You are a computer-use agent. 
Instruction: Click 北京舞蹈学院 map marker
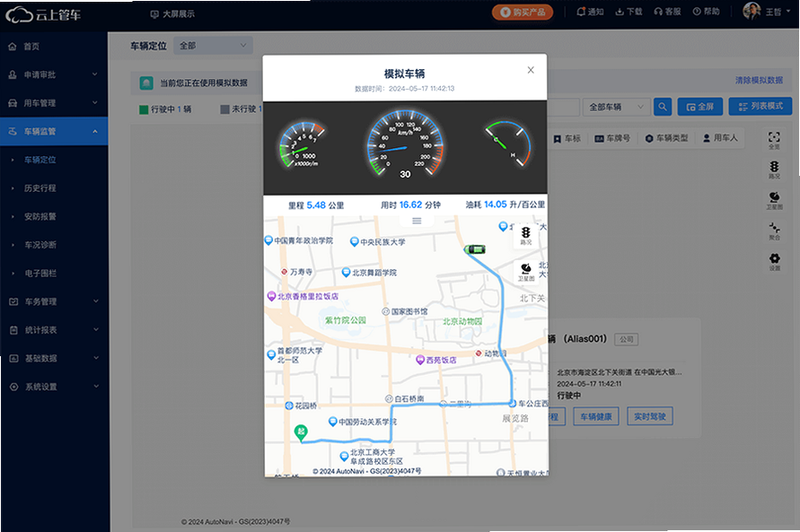(x=369, y=272)
